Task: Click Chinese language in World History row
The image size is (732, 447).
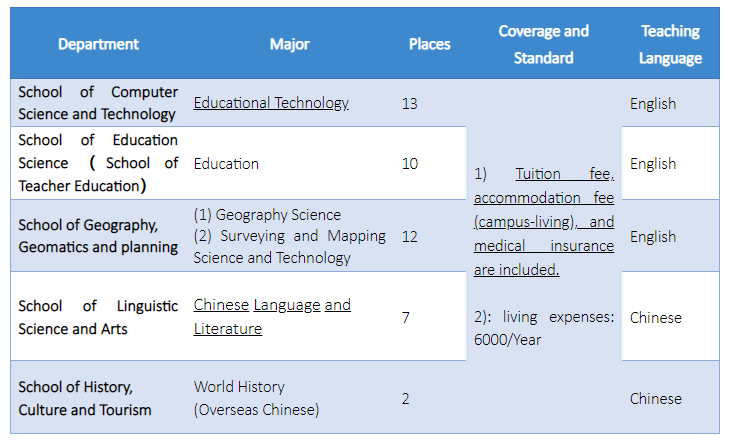Action: [655, 398]
